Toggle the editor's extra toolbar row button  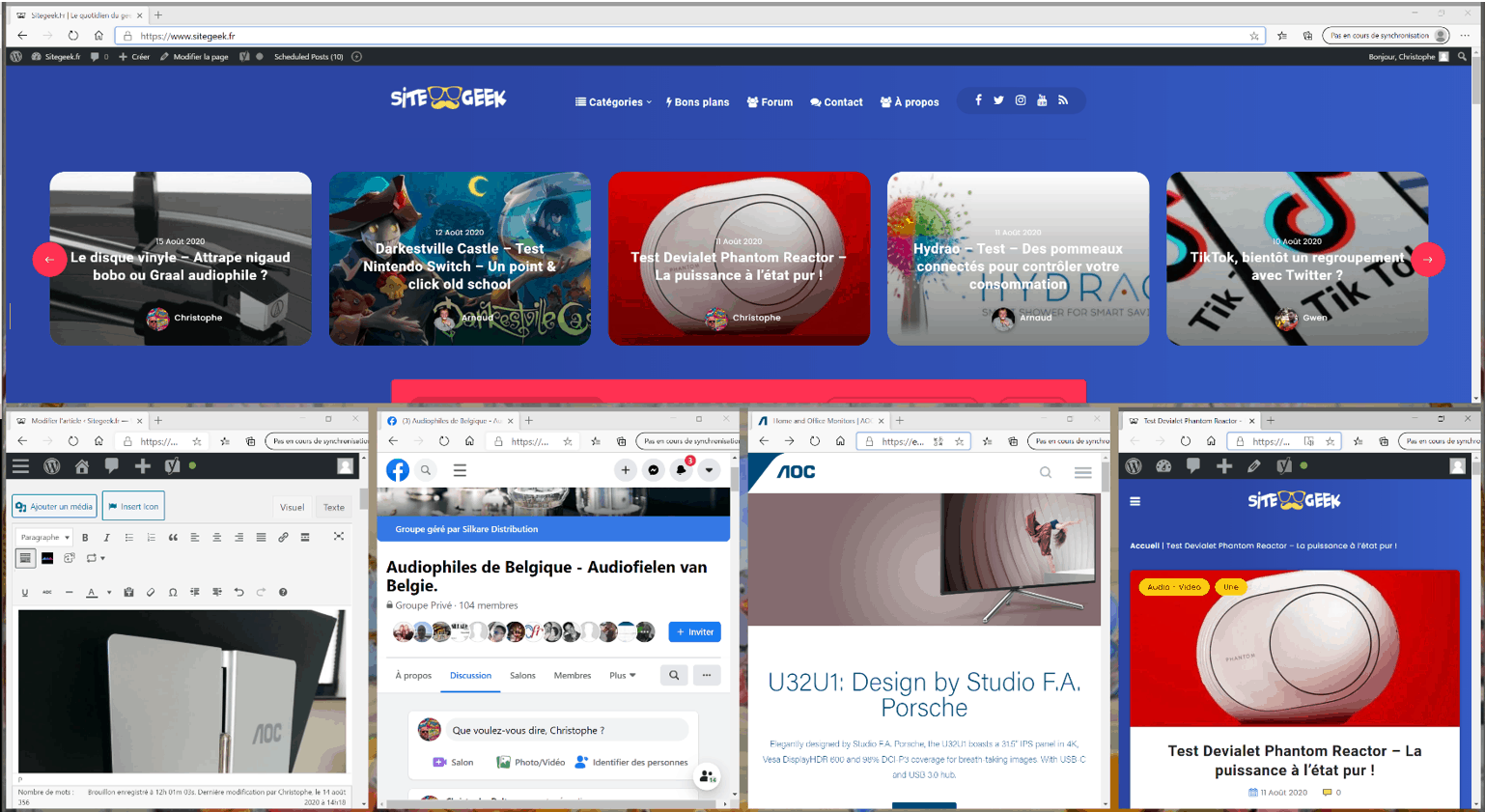coord(25,558)
